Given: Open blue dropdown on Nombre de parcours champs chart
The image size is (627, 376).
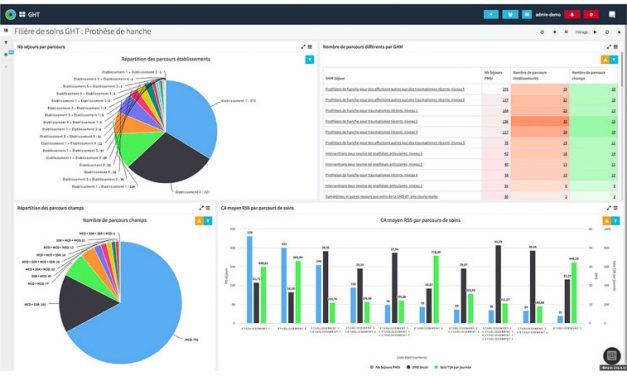Looking at the screenshot, I should click(x=208, y=221).
